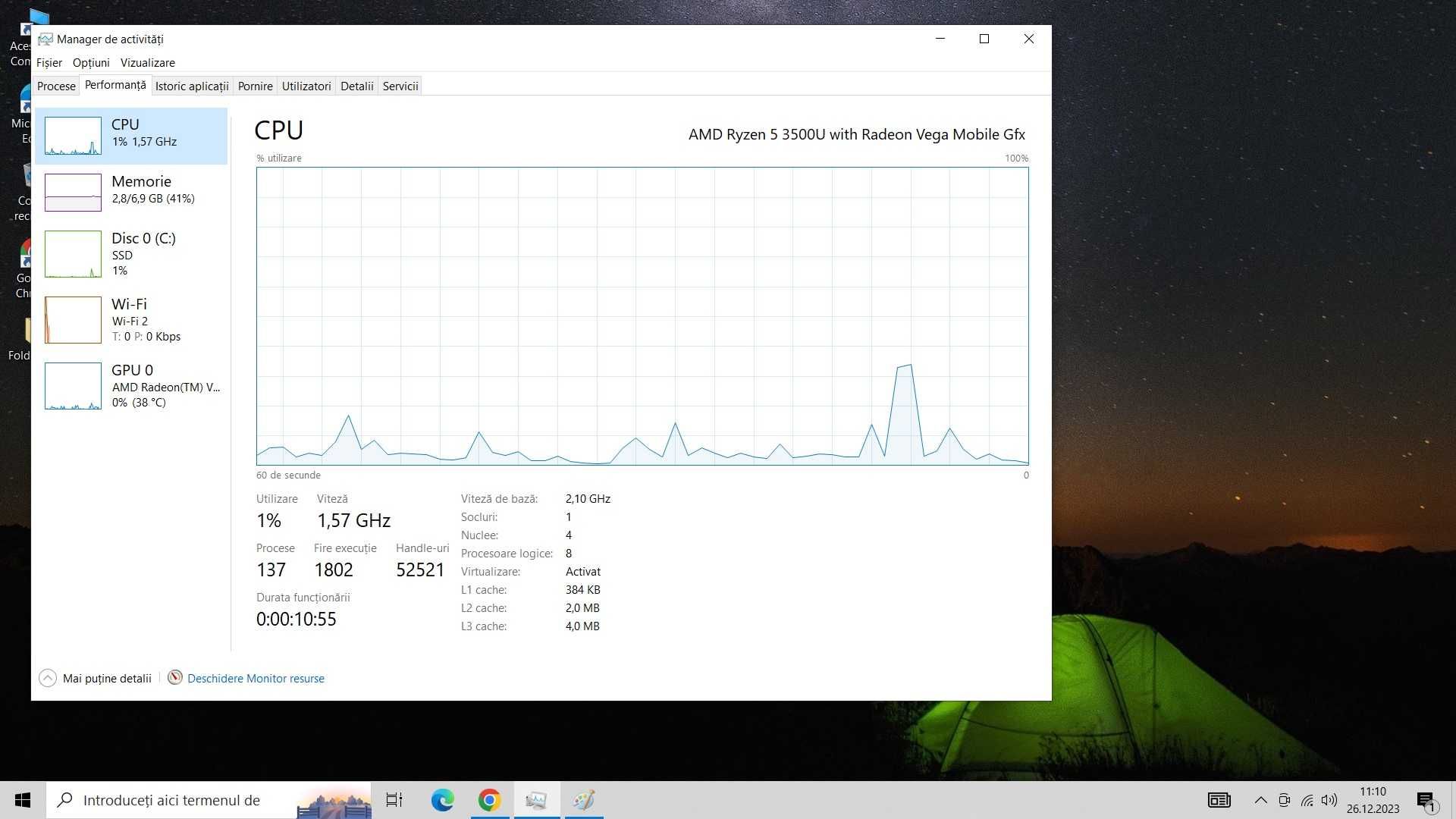Screen dimensions: 1456x819
Task: Click the Utilizatori tab expander
Action: coord(306,86)
